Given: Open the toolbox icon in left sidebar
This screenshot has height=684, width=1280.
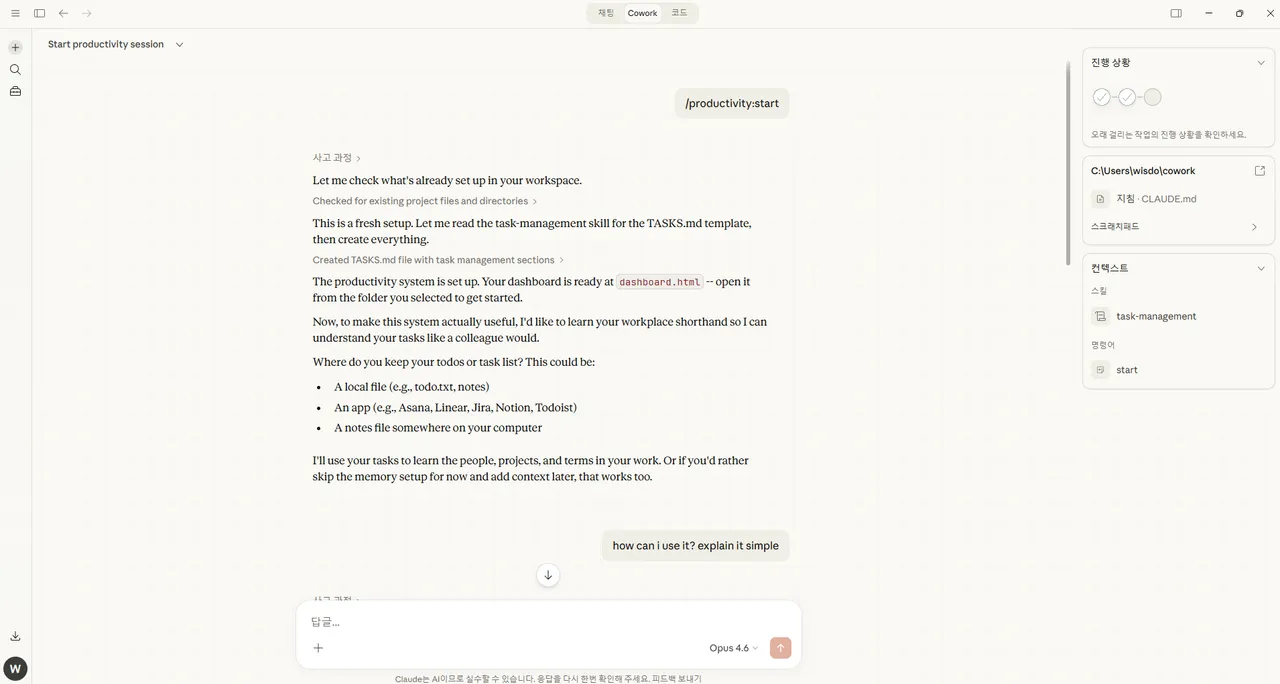Looking at the screenshot, I should [x=15, y=91].
